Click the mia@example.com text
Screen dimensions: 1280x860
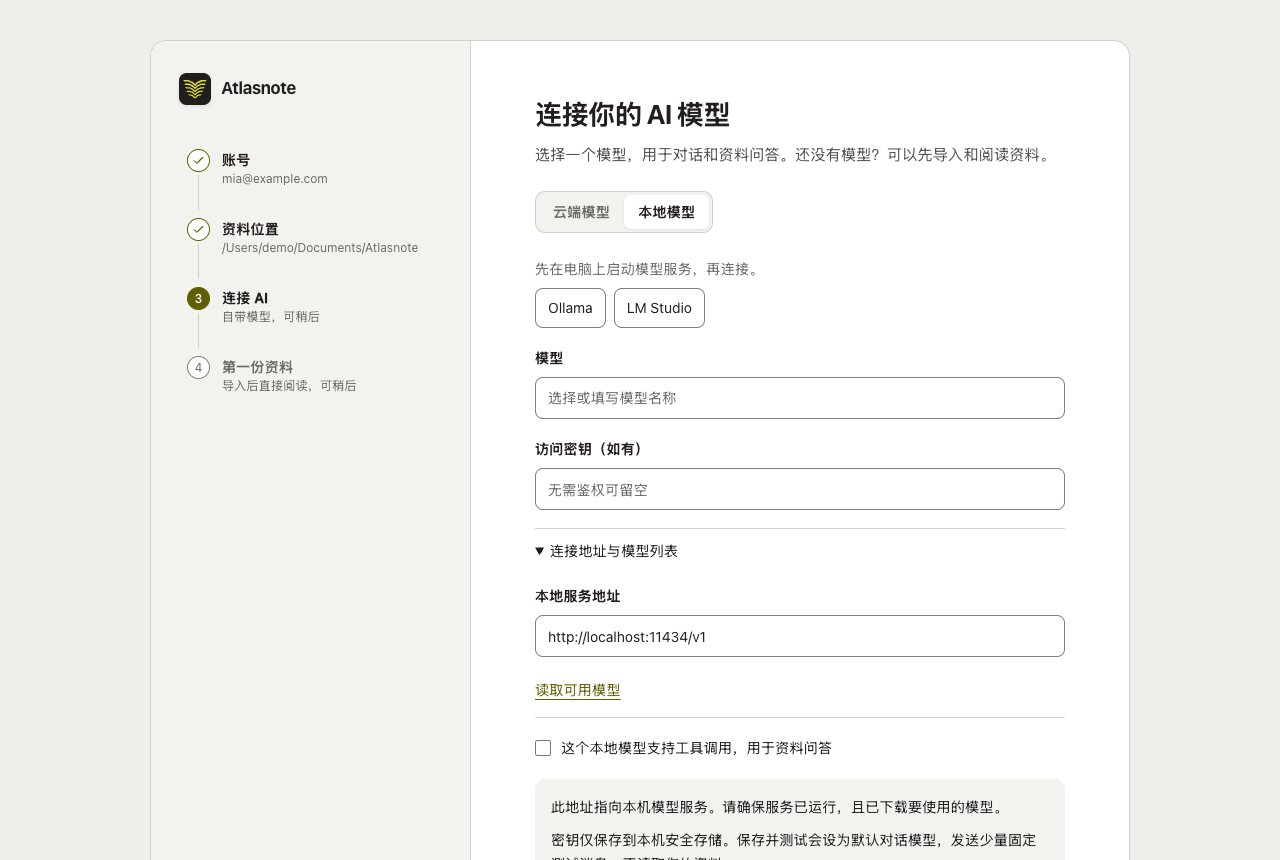click(275, 179)
